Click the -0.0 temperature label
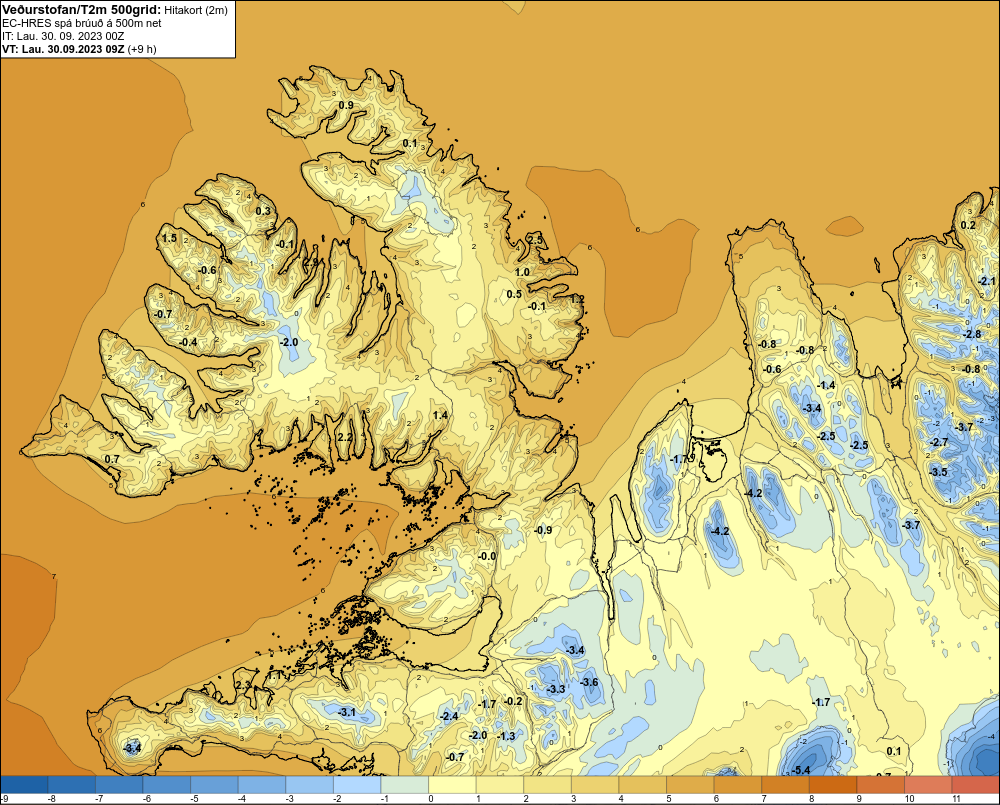This screenshot has width=1000, height=805. 487,556
